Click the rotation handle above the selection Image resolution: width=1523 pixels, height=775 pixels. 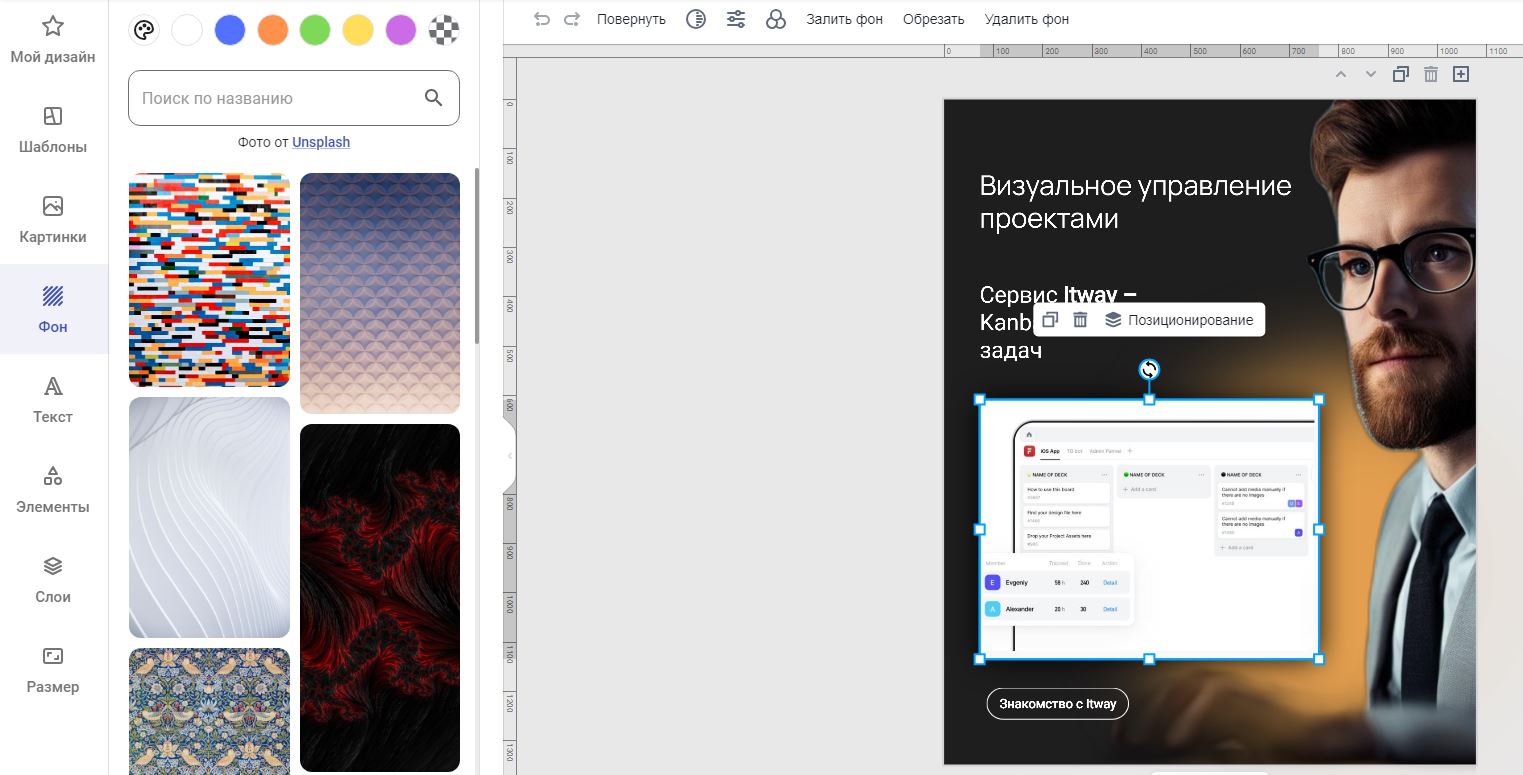1149,370
